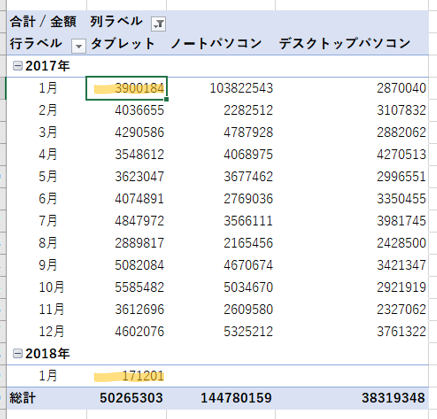Viewport: 437px width, 419px height.
Task: Click the 7月 row label
Action: (48, 221)
